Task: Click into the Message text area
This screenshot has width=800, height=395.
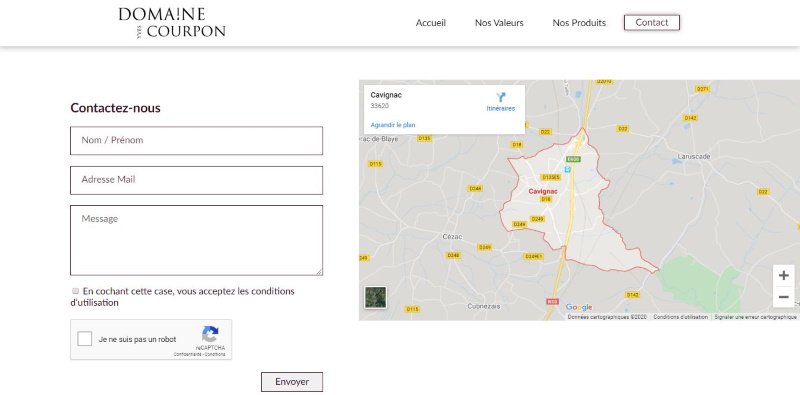Action: click(x=196, y=240)
